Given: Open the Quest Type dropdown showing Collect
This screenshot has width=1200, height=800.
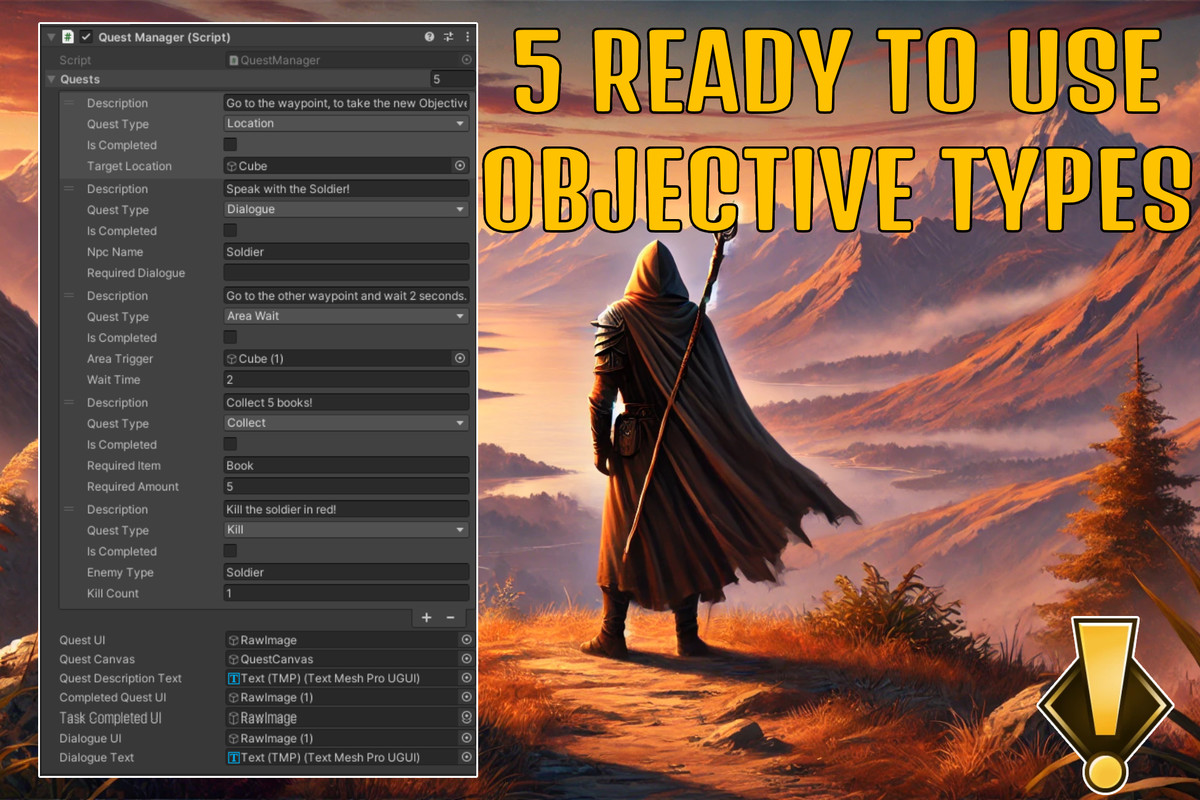Looking at the screenshot, I should point(345,422).
